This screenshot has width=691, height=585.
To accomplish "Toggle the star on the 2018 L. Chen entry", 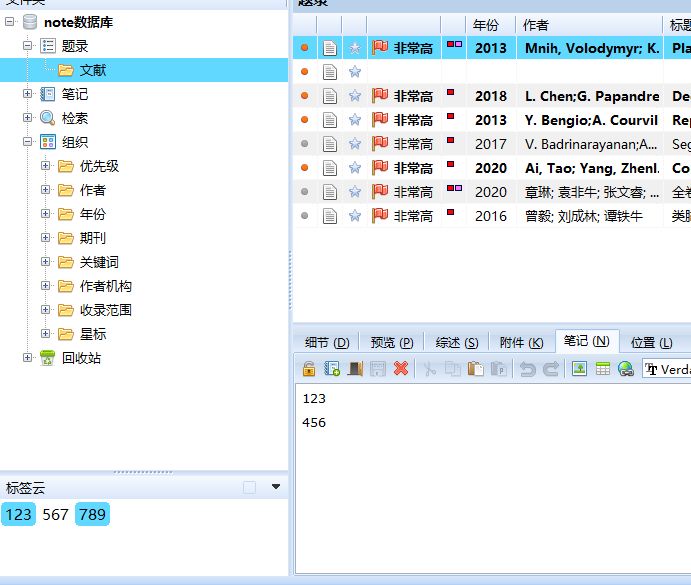I will [355, 96].
